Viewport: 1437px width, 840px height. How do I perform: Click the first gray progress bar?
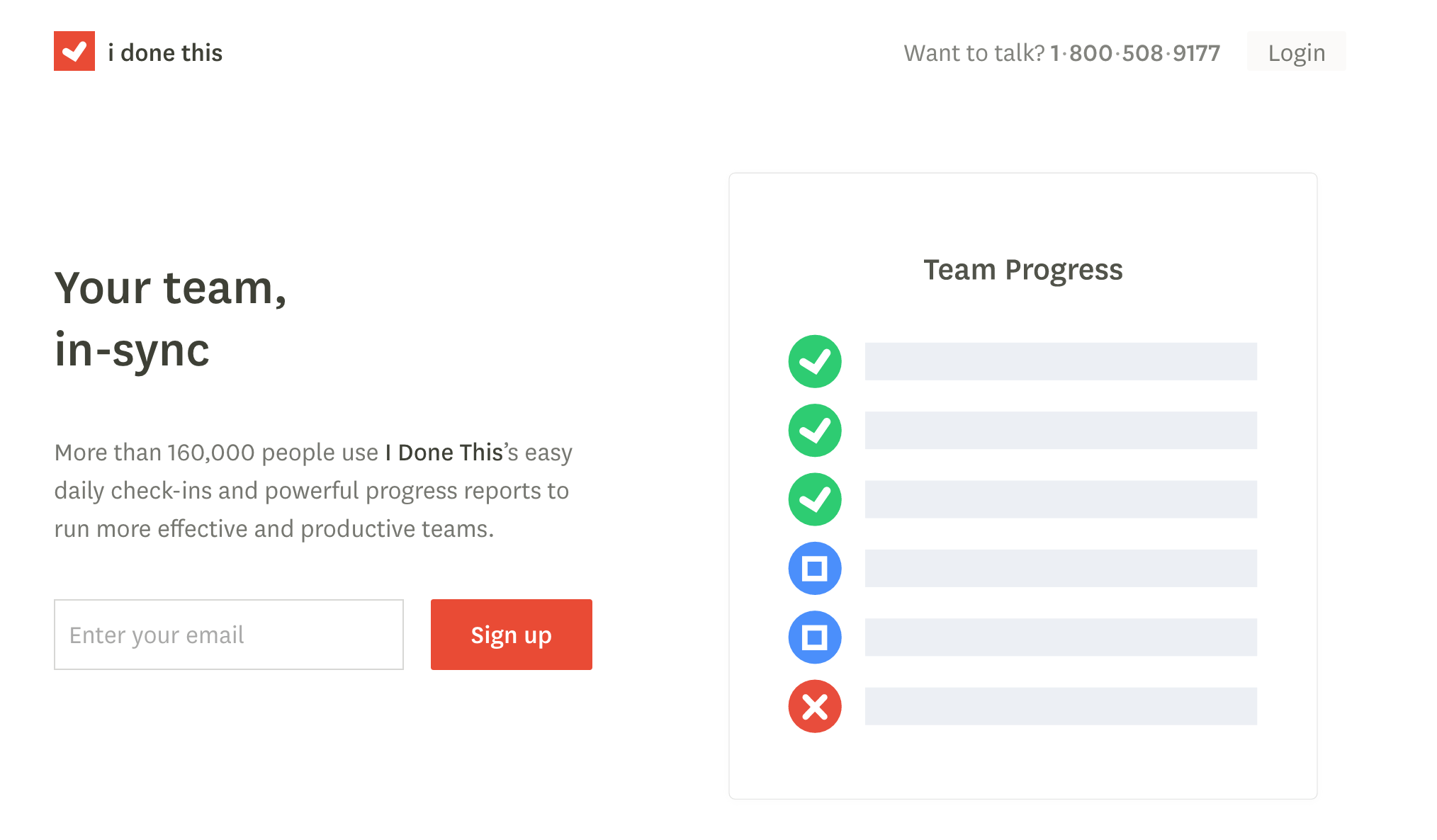[x=1061, y=361]
